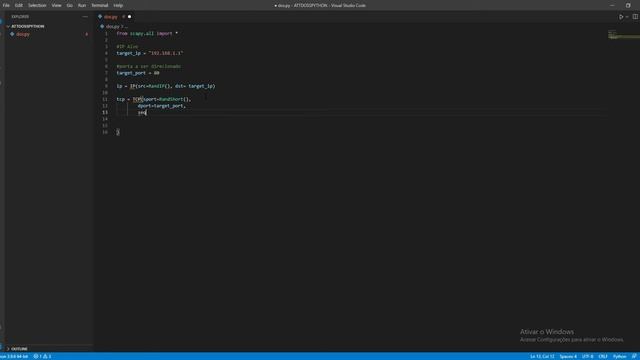Open the notifications bell in status bar
This screenshot has height=360, width=640.
click(634, 356)
